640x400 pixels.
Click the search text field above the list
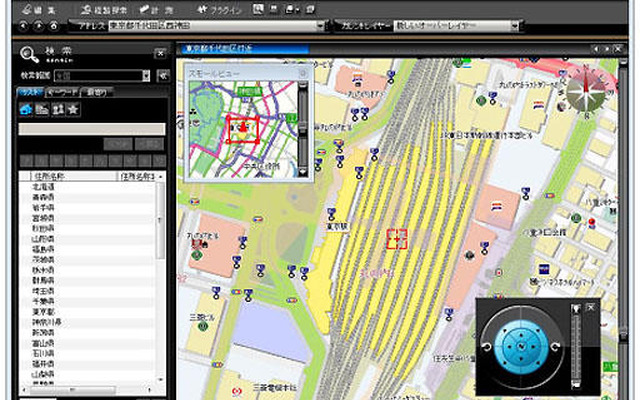tap(92, 129)
